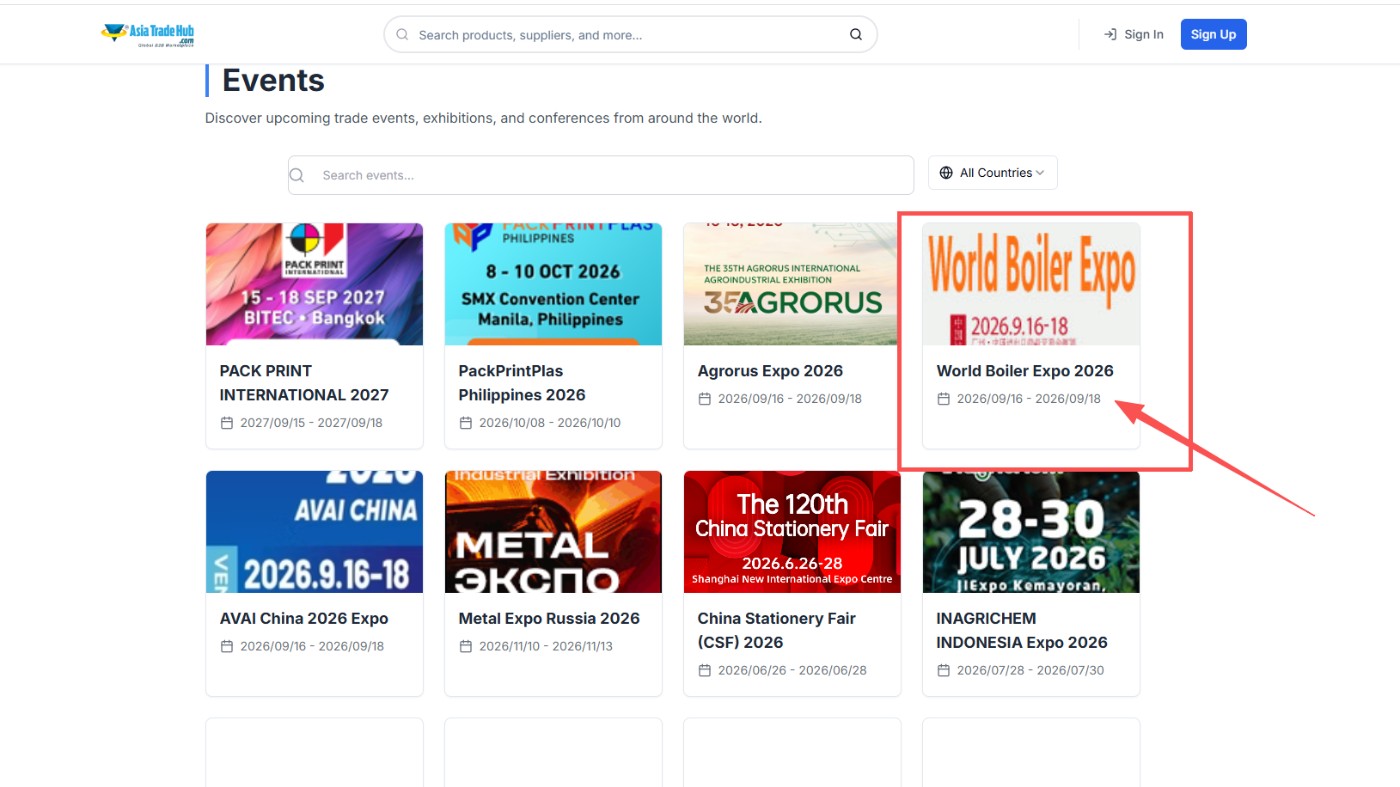Click the Sign In link
1400x787 pixels.
pyautogui.click(x=1134, y=35)
